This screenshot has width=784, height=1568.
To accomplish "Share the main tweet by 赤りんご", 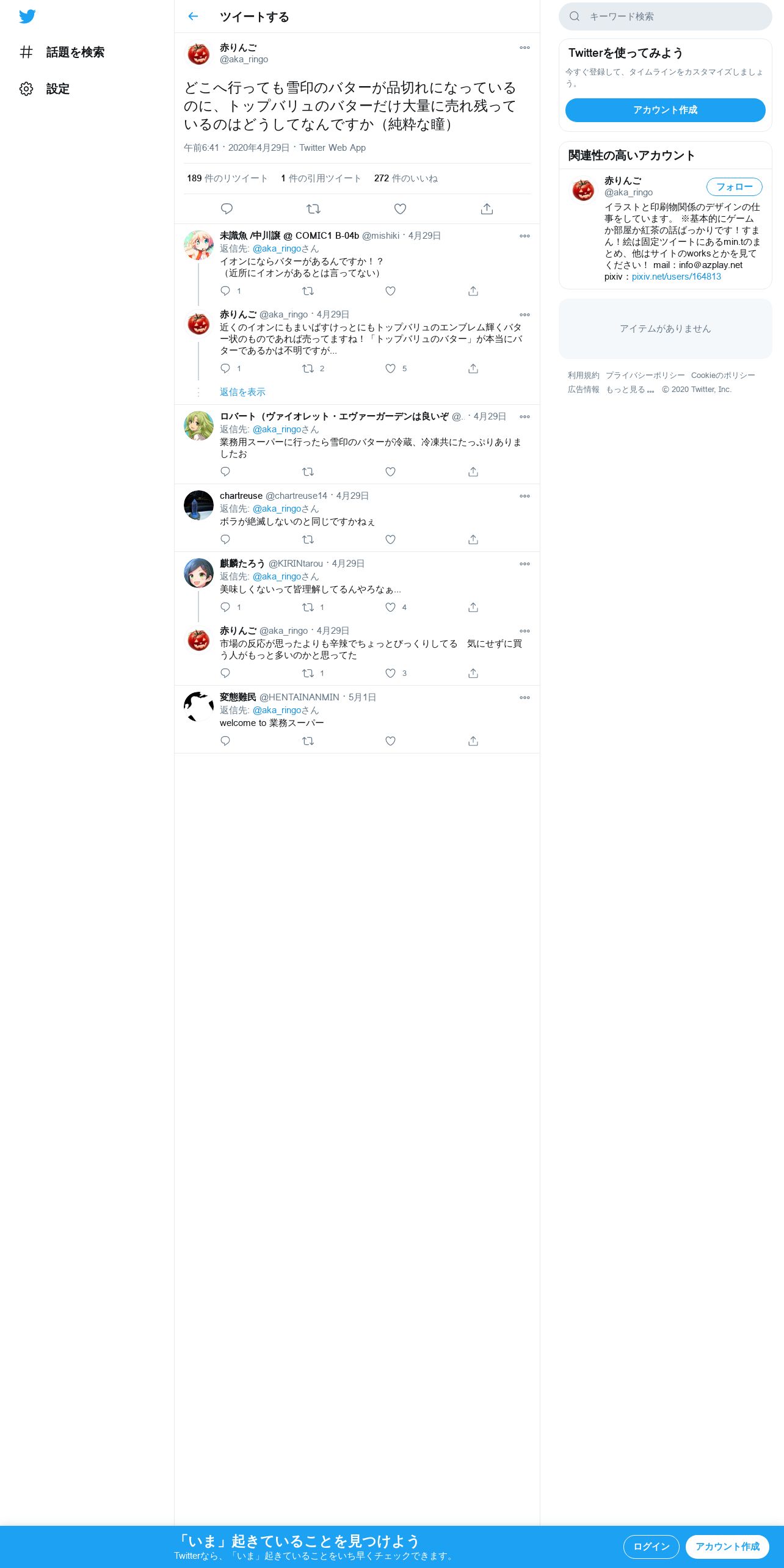I will (x=487, y=209).
